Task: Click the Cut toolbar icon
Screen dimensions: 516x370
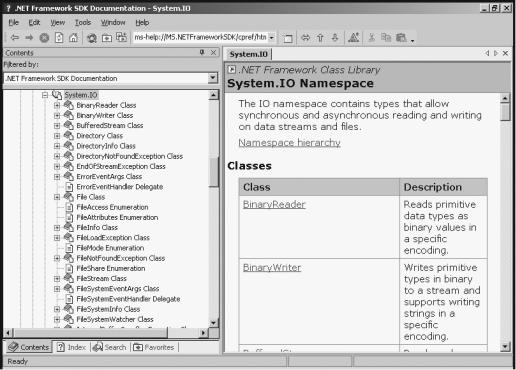Action: pyautogui.click(x=372, y=38)
